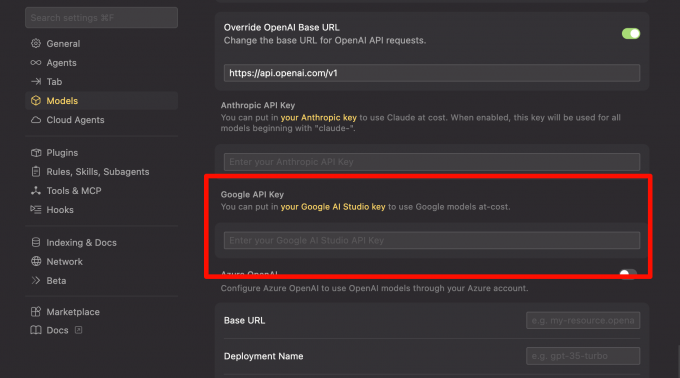Click the Deployment Name field
Screen dimensions: 680x378
(583, 356)
